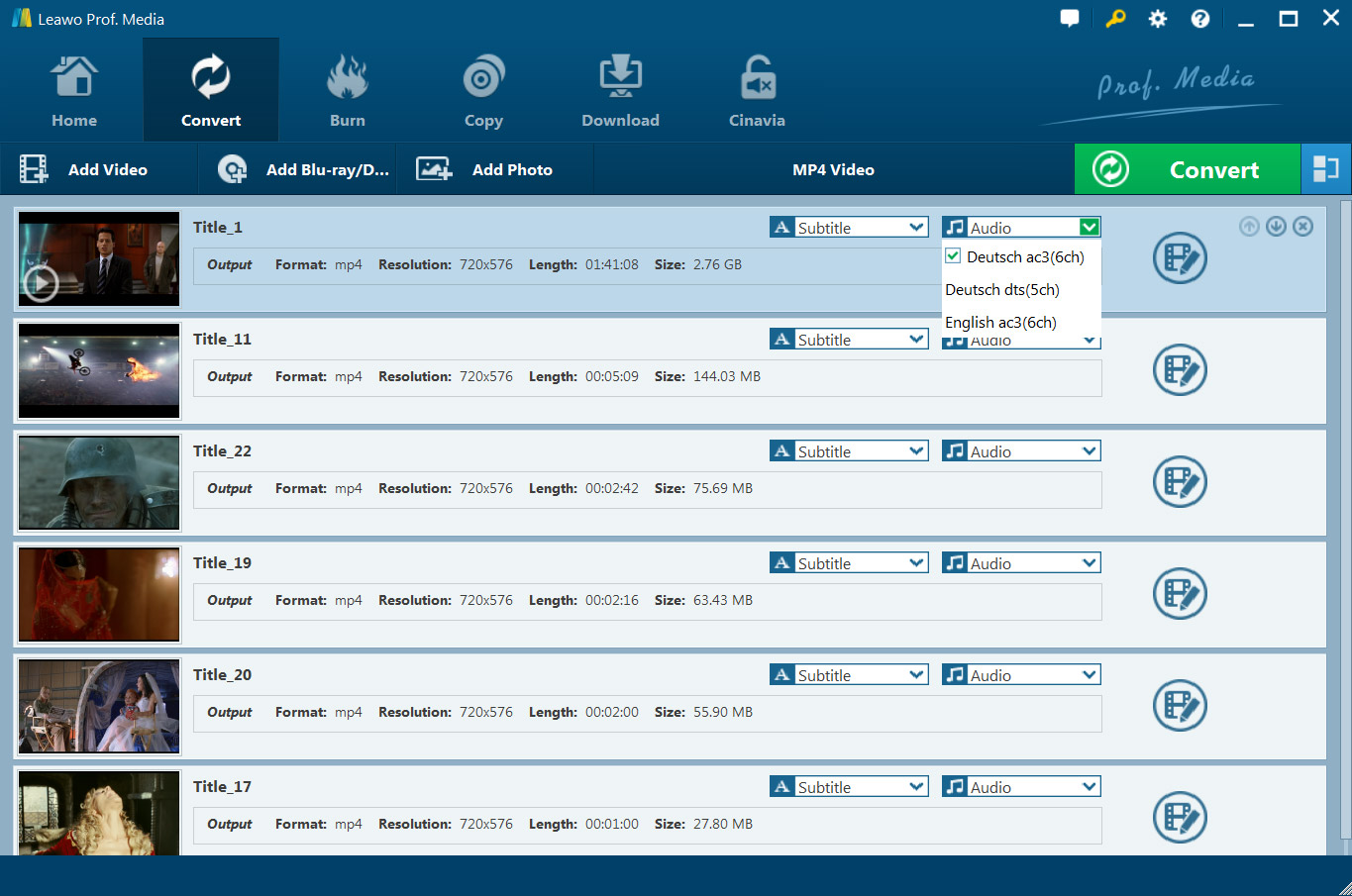Screen dimensions: 1352x896
Task: Click the Title_20 name label
Action: (x=222, y=674)
